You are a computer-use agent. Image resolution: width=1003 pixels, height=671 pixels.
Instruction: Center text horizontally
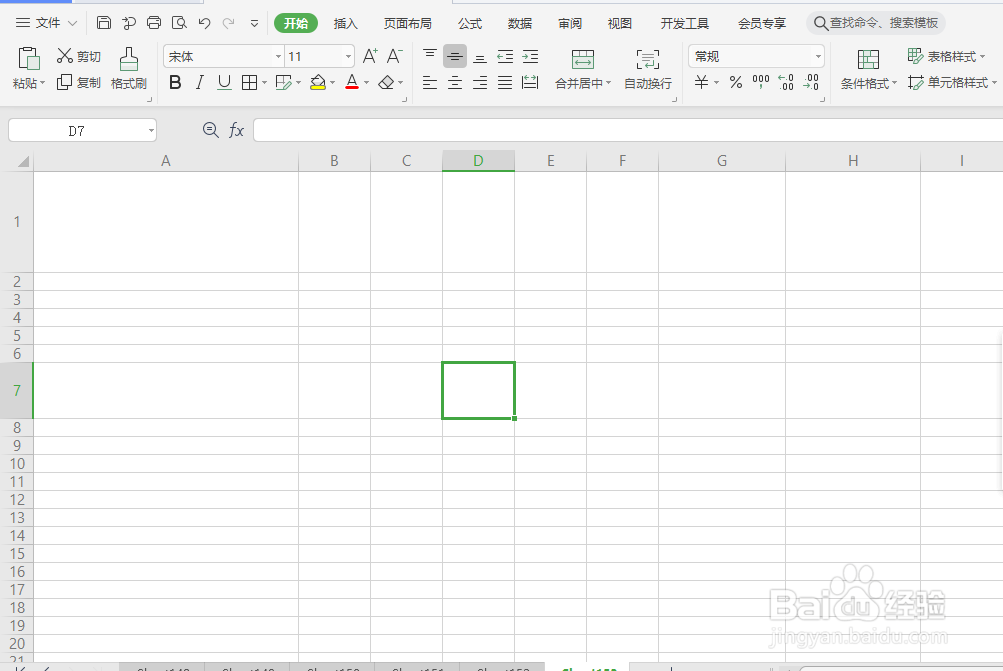click(x=455, y=83)
